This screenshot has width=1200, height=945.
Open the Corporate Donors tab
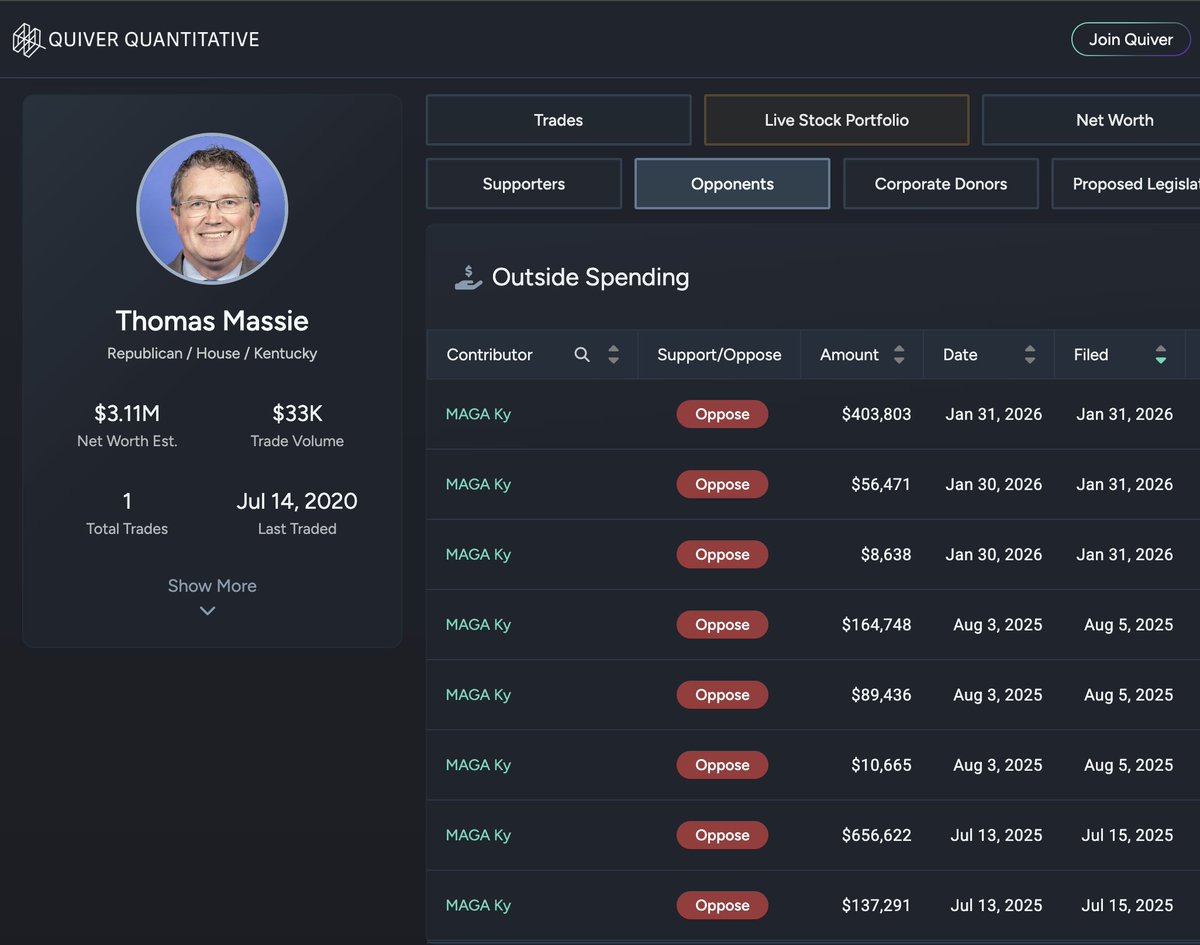pos(940,183)
